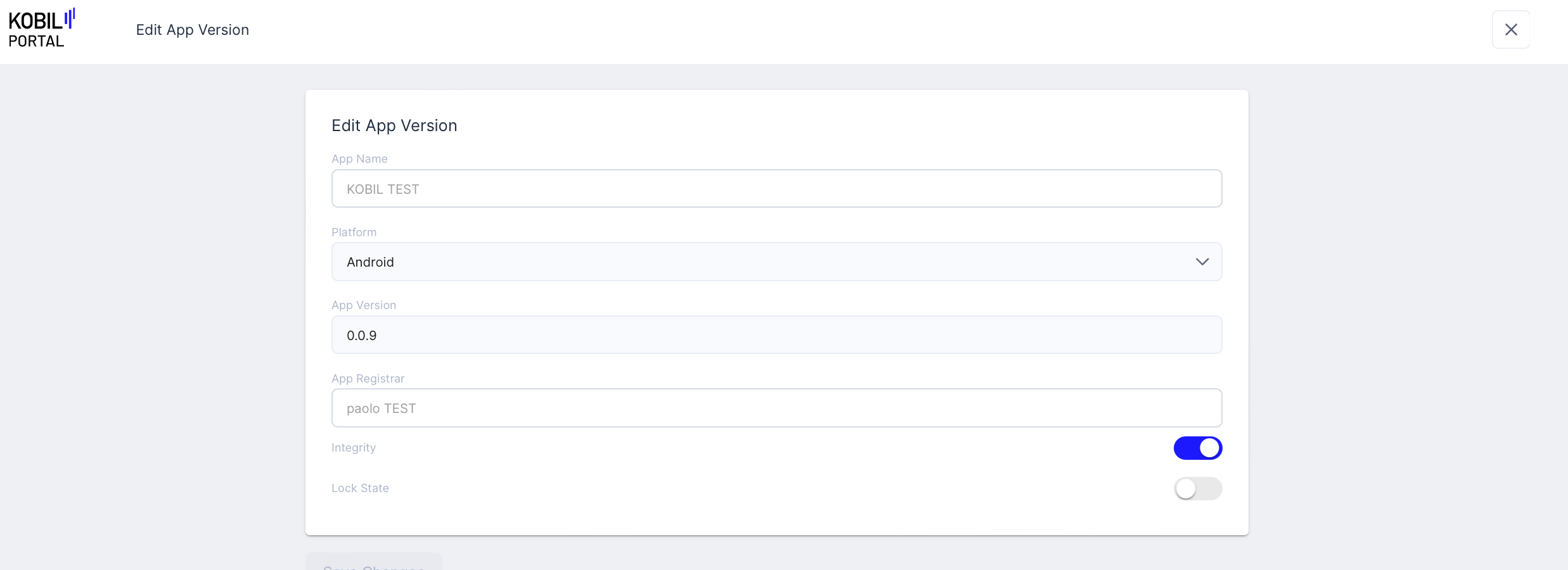
Task: Disable the Integrity toggle
Action: (1197, 448)
